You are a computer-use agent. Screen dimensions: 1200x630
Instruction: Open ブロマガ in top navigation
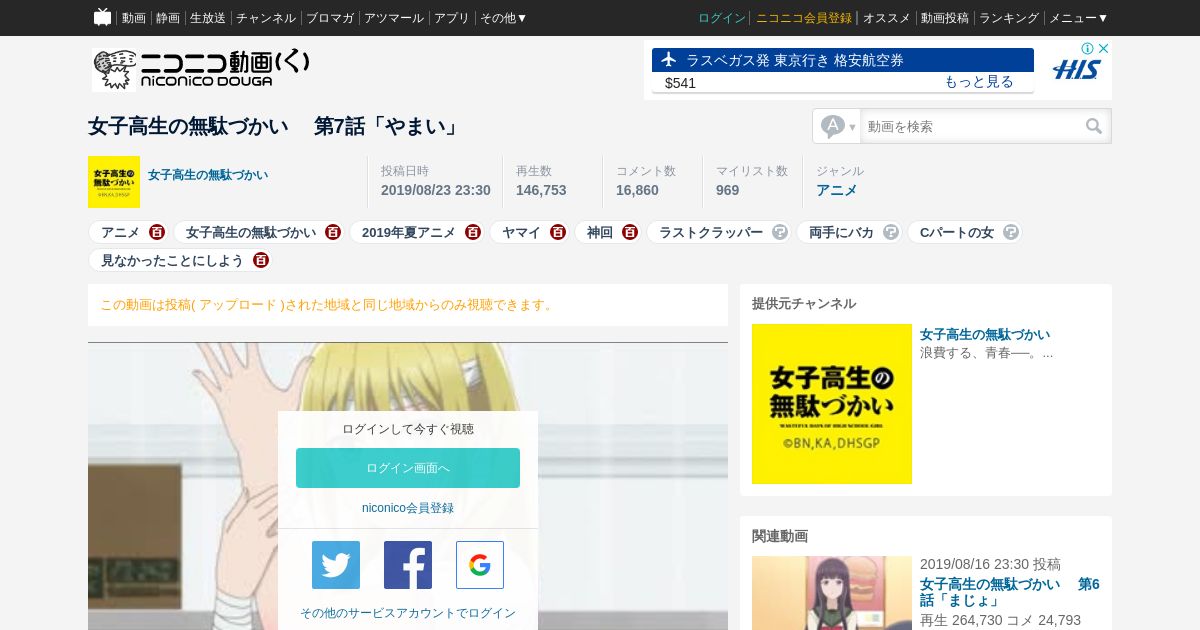[x=330, y=18]
